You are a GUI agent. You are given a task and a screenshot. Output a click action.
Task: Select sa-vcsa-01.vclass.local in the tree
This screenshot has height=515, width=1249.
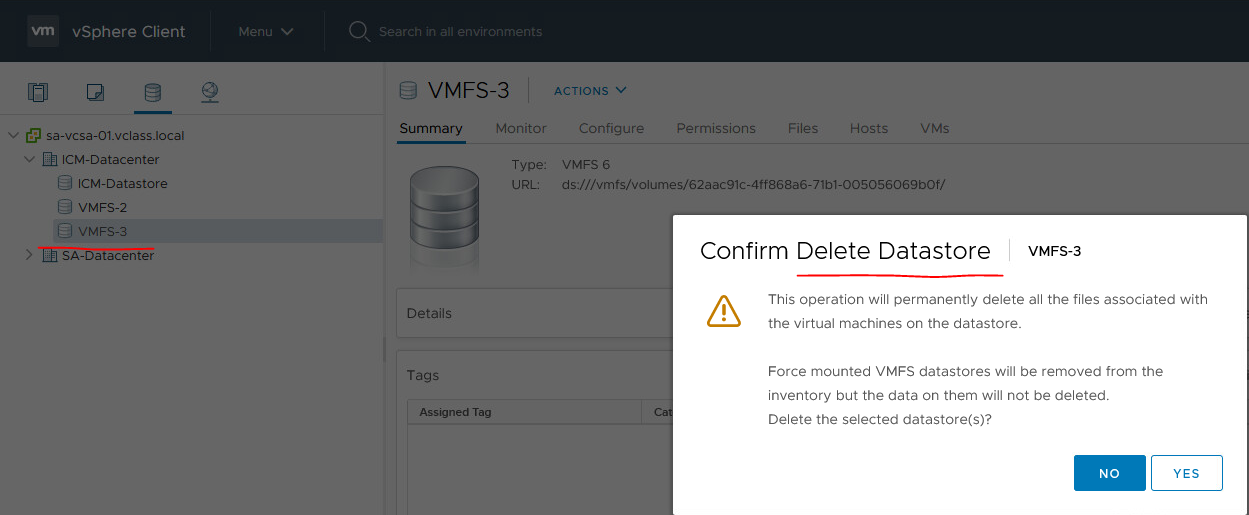pyautogui.click(x=115, y=135)
